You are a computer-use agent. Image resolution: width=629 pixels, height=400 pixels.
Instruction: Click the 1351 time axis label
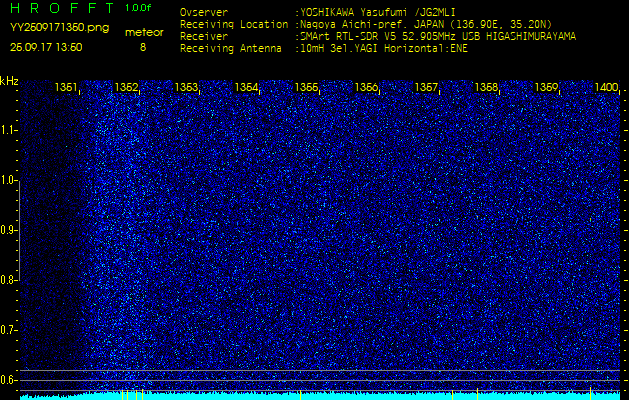pos(67,88)
